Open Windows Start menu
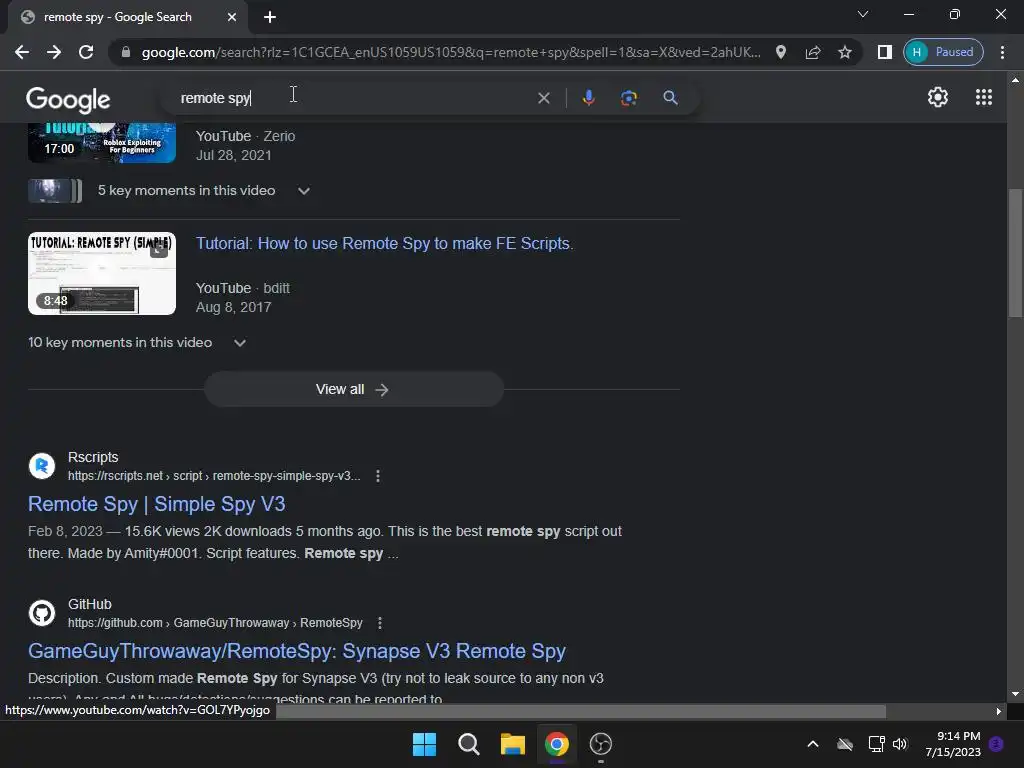 (x=424, y=744)
